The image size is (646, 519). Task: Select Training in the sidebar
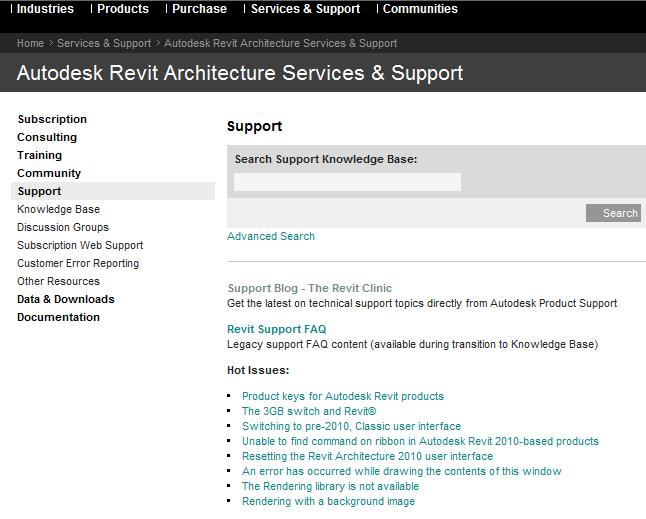point(40,155)
